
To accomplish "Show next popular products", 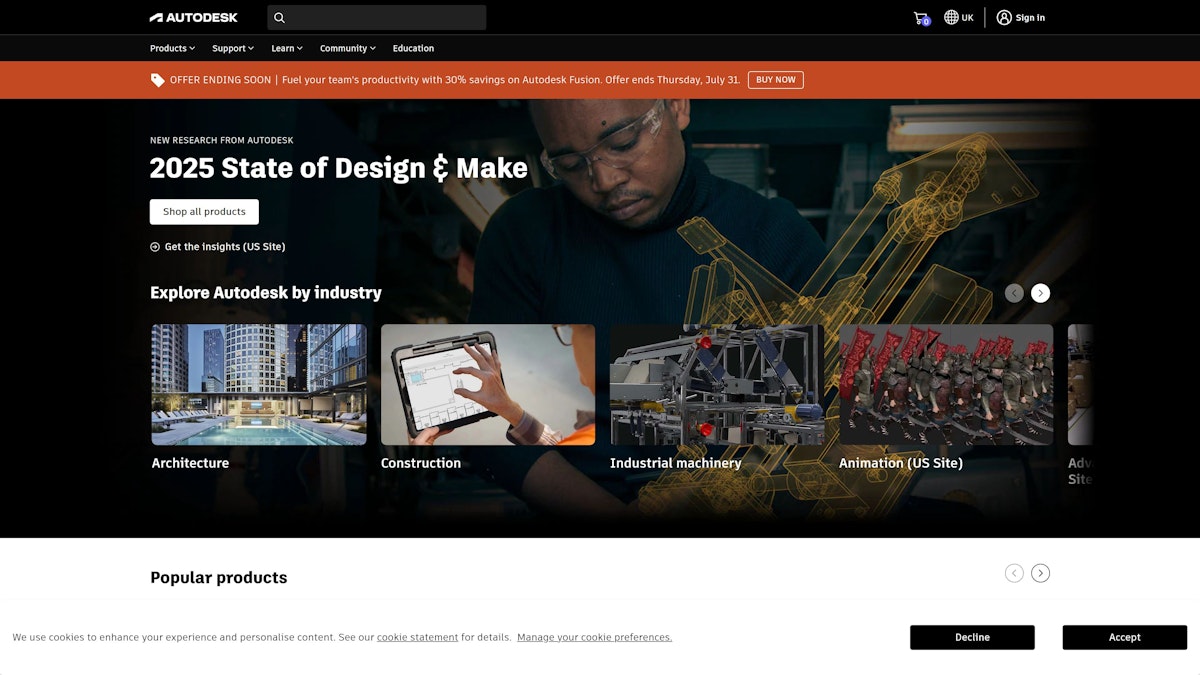I will (1041, 573).
